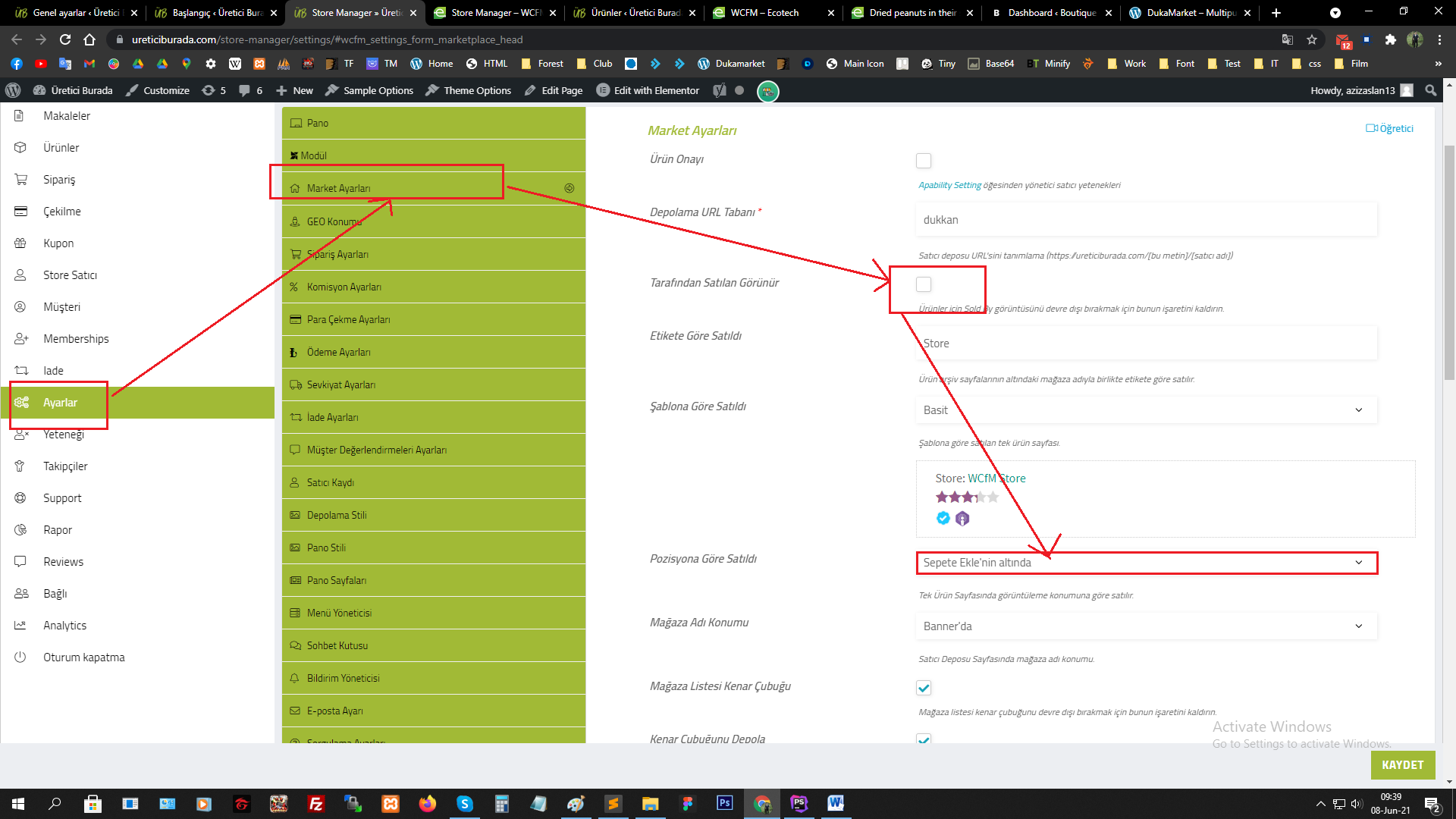The image size is (1456, 819).
Task: Click the Çekilme card icon
Action: coord(20,212)
